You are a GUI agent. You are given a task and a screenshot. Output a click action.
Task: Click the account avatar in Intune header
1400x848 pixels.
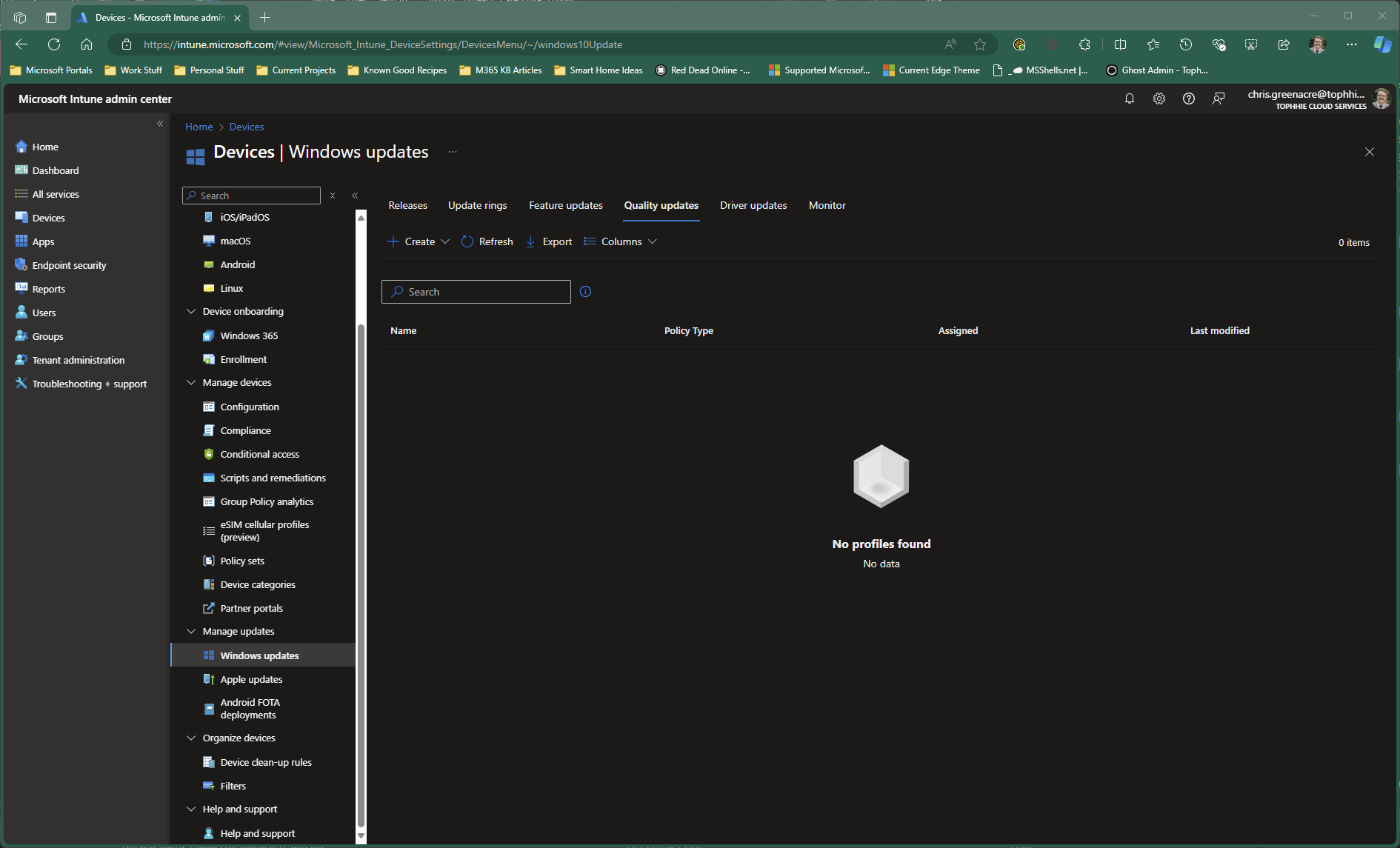coord(1381,99)
